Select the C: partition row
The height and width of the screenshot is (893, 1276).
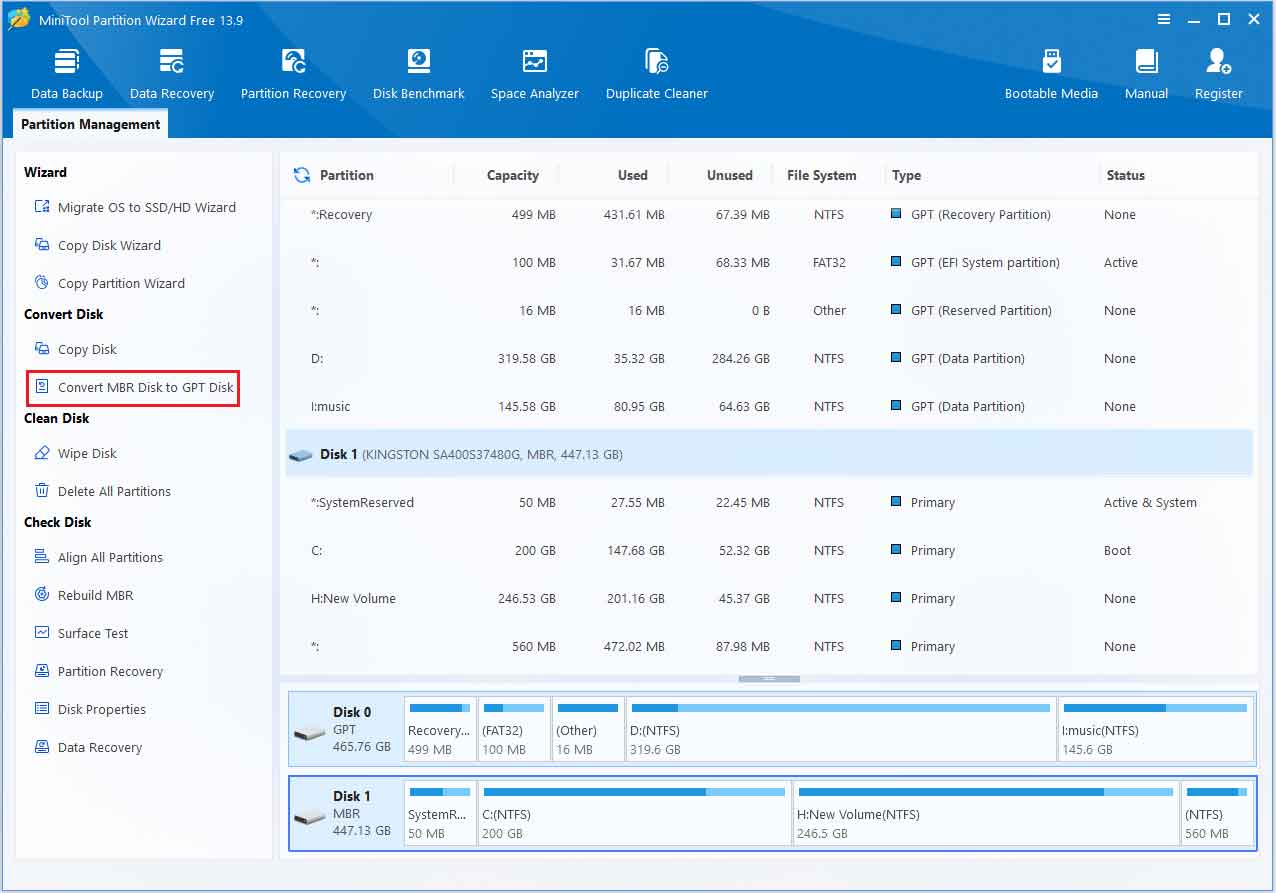pos(768,551)
